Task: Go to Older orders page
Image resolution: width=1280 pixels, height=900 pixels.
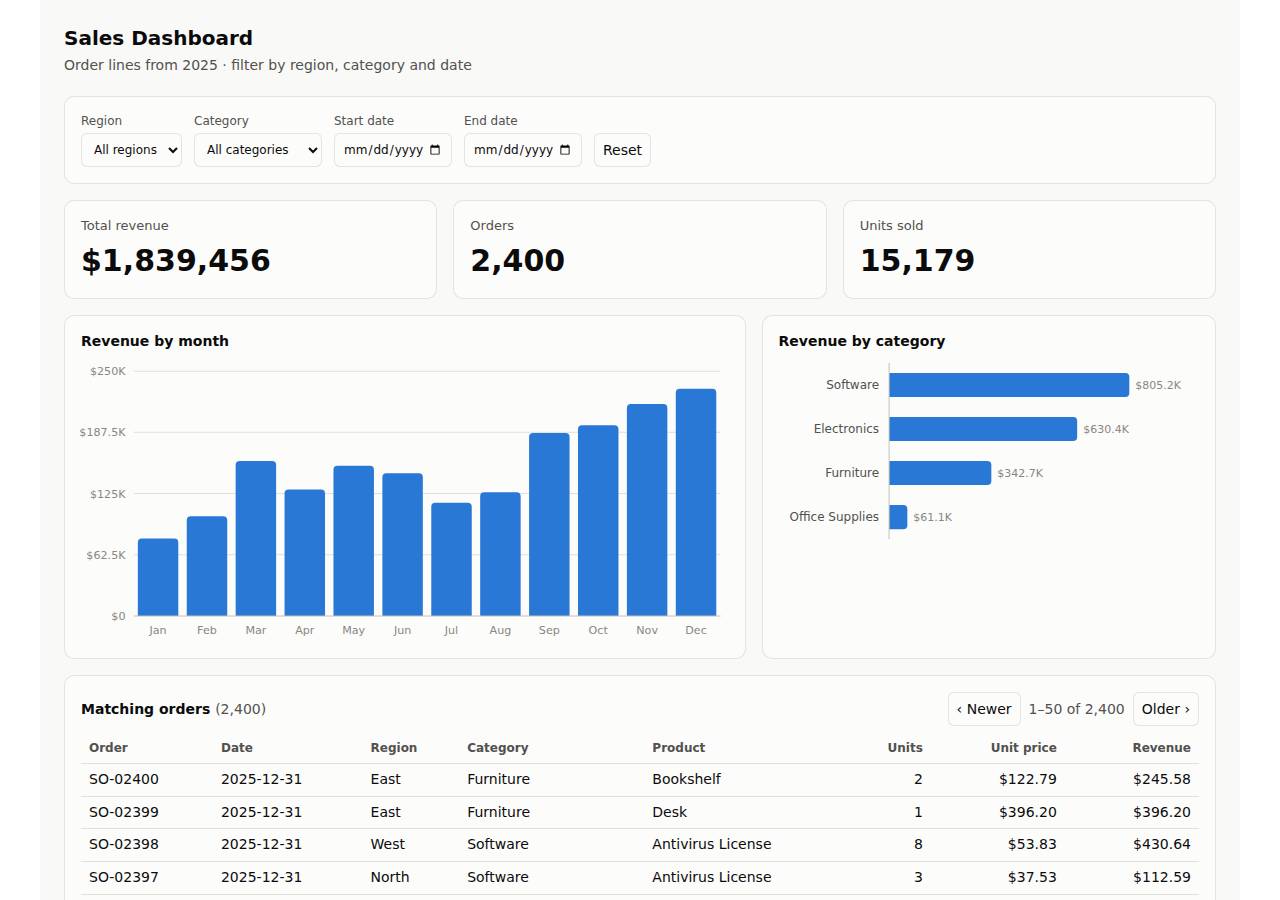Action: pyautogui.click(x=1166, y=709)
